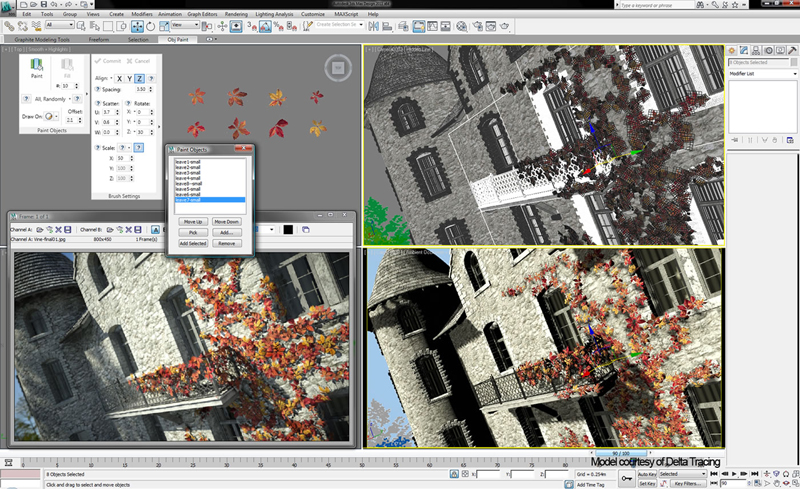Click the black color swatch in frame window
Viewport: 800px width, 489px height.
(x=287, y=229)
